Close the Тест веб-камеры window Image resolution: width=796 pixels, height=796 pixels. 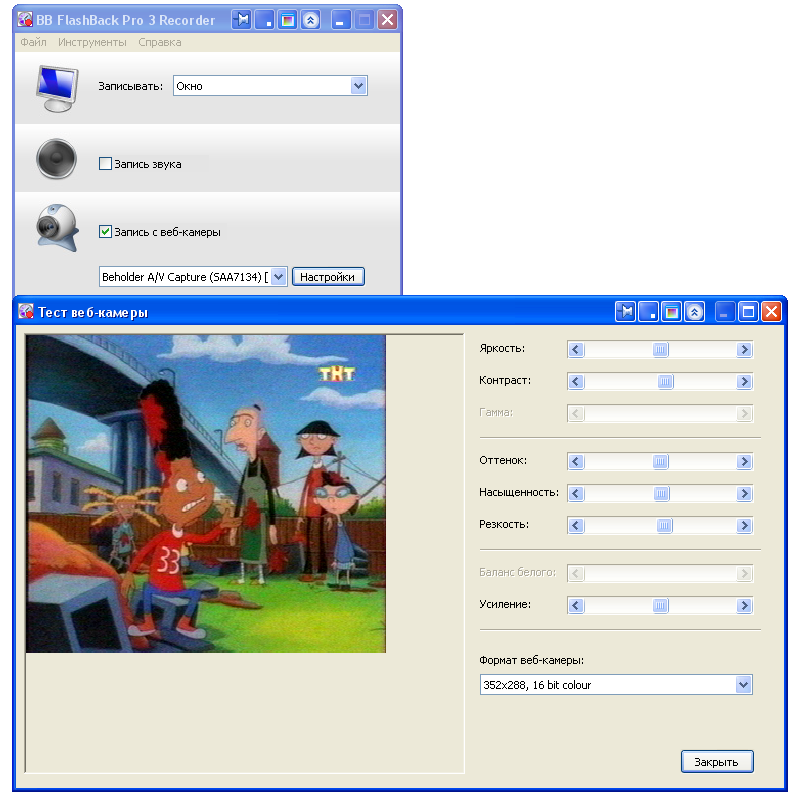click(x=771, y=312)
